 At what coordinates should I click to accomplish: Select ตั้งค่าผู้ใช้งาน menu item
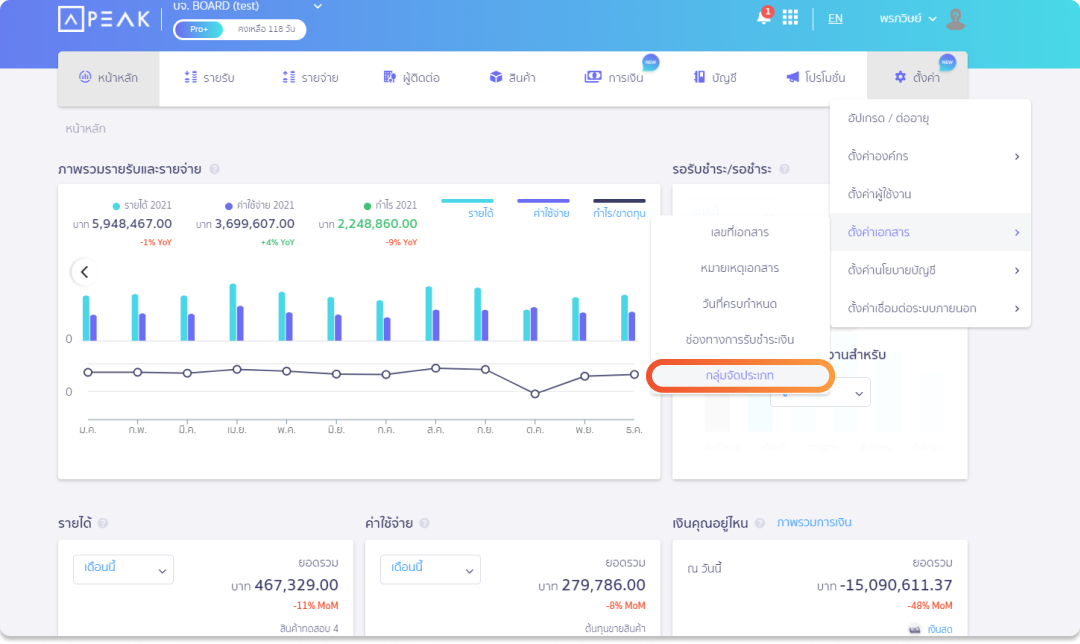coord(931,194)
